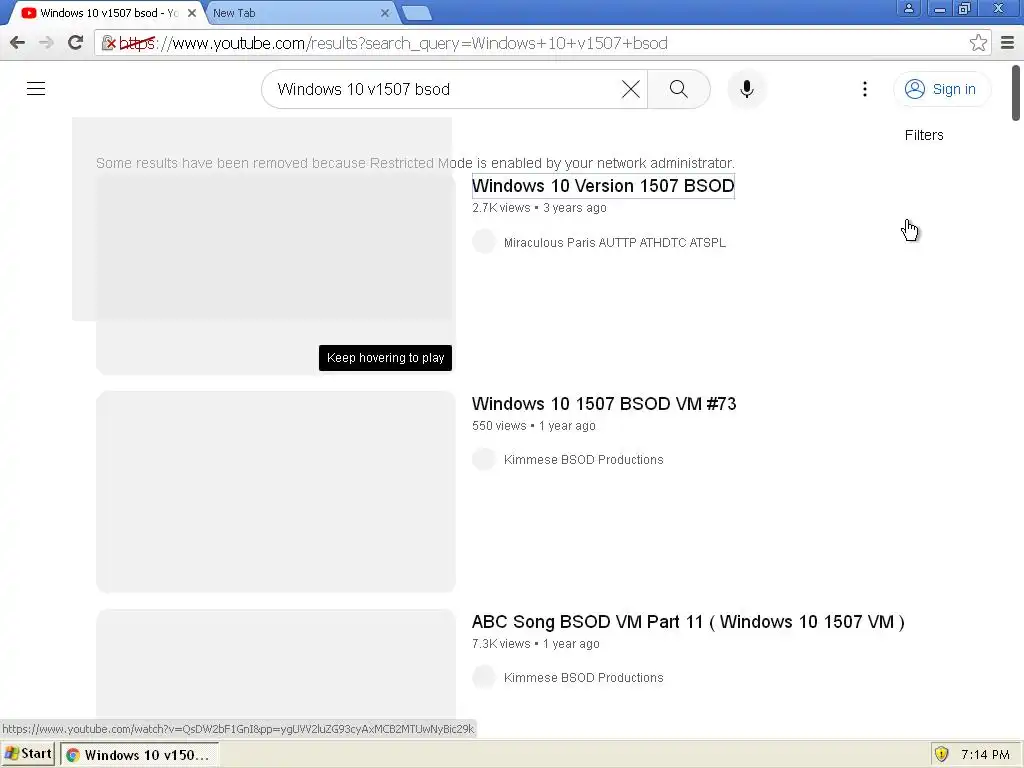Bookmark page with the star icon
Screen dimensions: 1024x768
pos(978,43)
